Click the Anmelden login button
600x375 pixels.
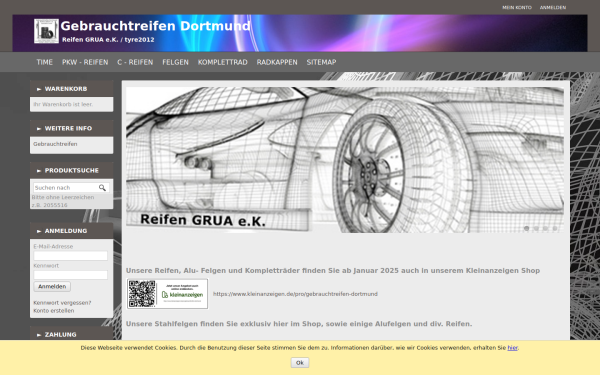point(52,286)
